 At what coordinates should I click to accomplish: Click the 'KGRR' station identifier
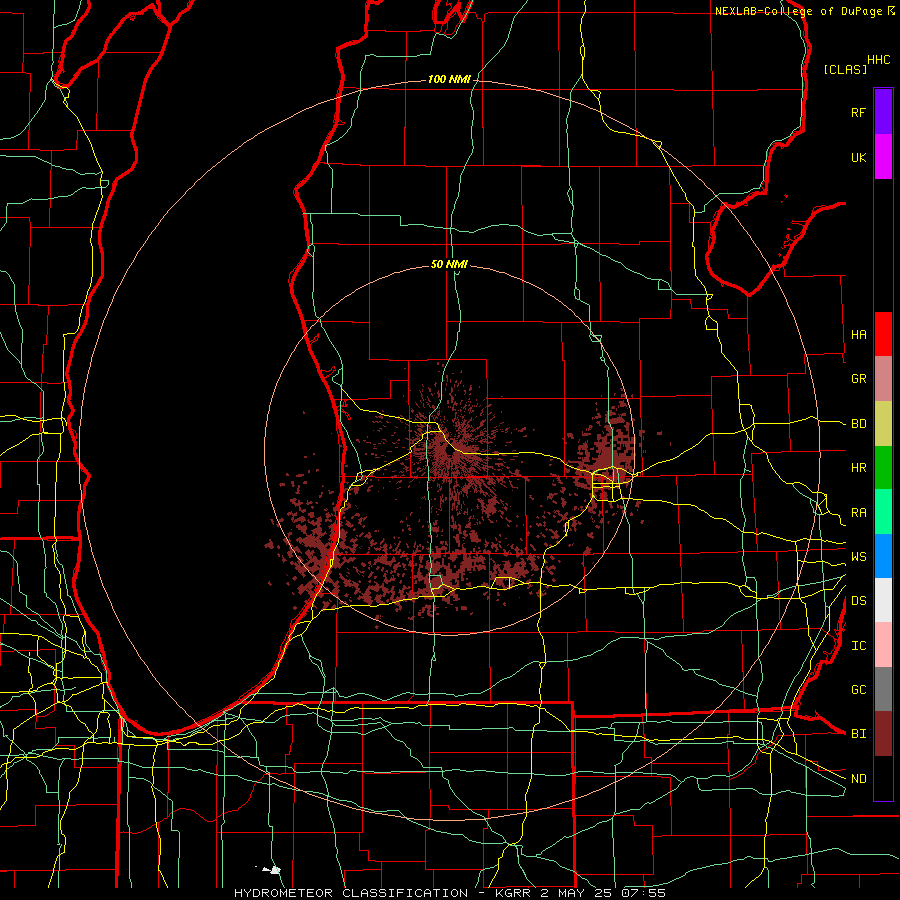tap(511, 893)
